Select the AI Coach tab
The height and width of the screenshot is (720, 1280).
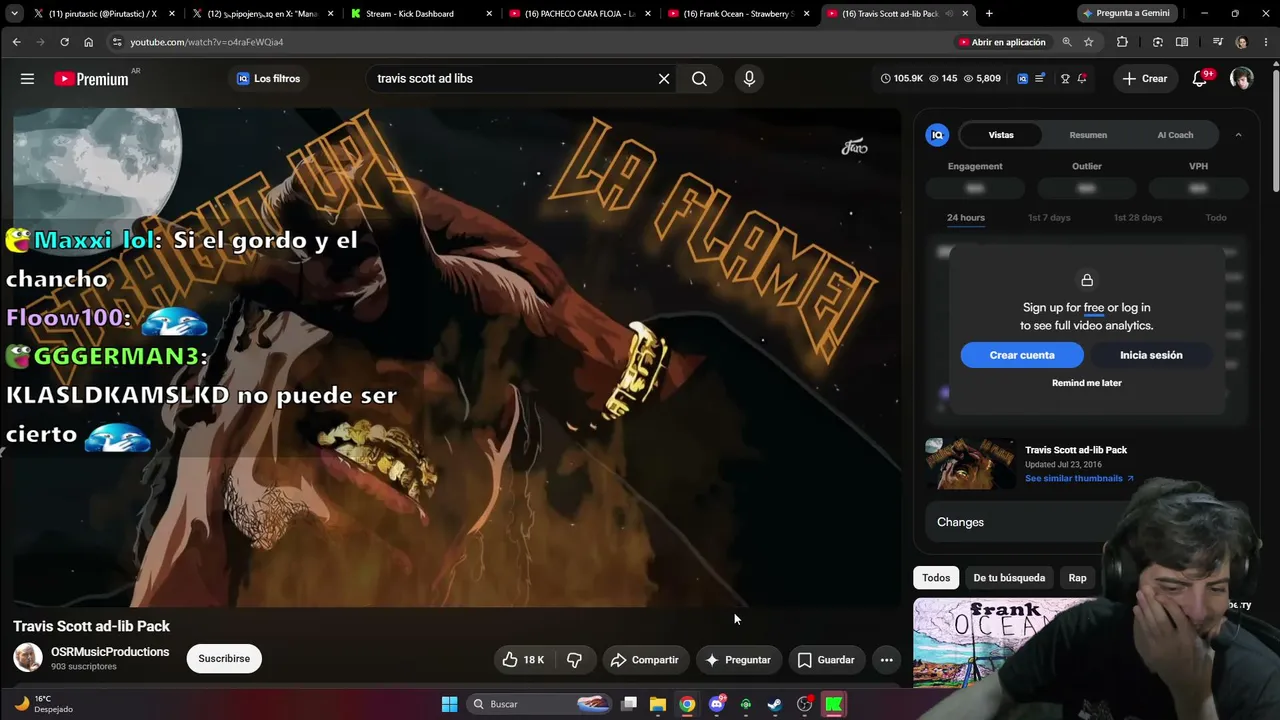(x=1175, y=135)
